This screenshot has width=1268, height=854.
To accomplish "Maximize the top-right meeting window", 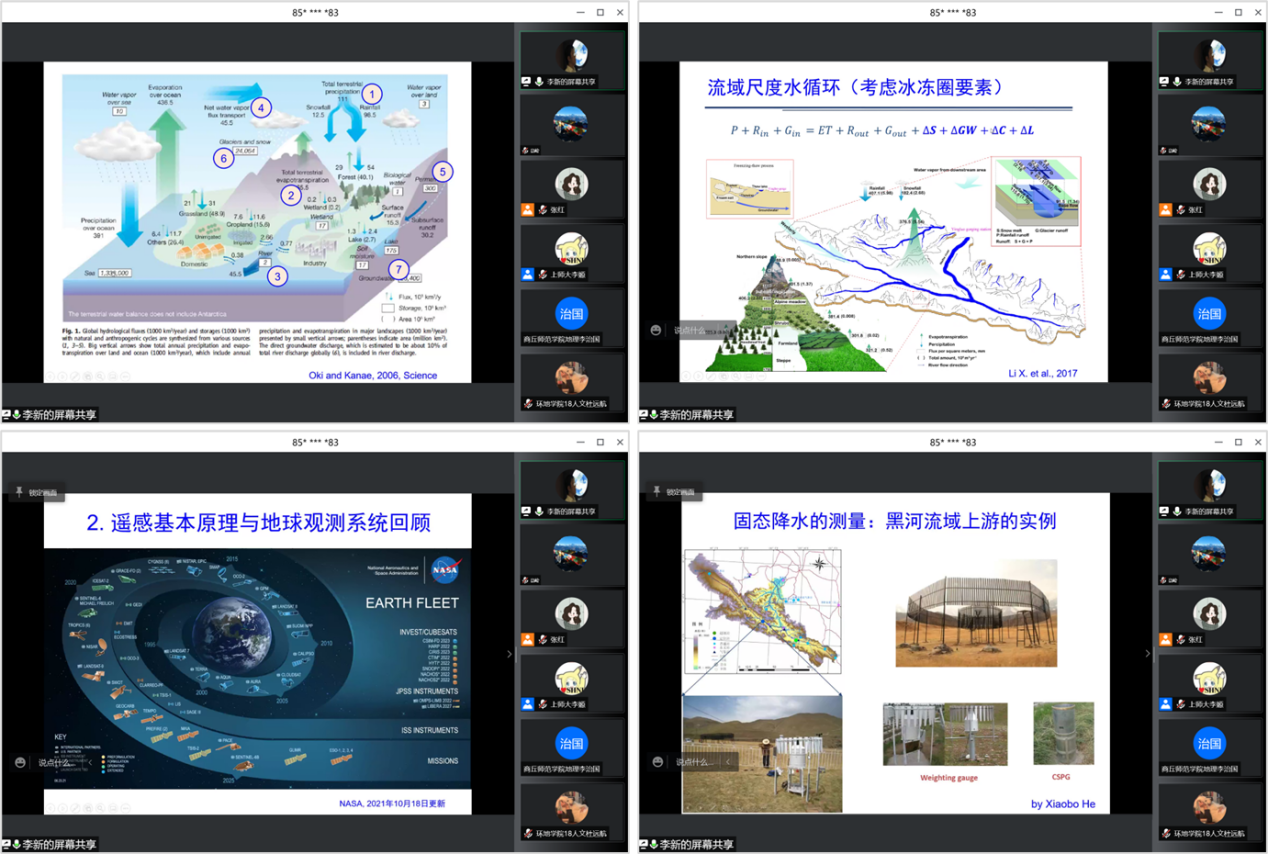I will [1238, 13].
